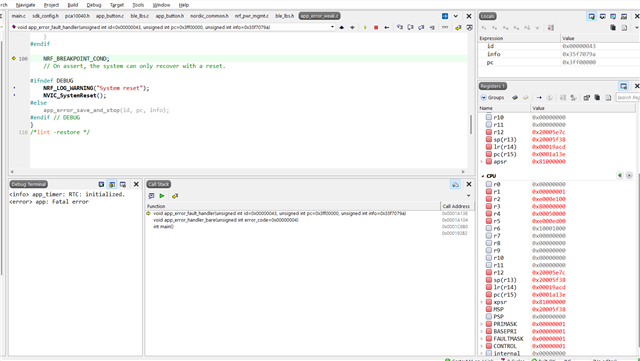Click the properties icon in Registers toolbar
The height and width of the screenshot is (361, 640).
pyautogui.click(x=587, y=98)
